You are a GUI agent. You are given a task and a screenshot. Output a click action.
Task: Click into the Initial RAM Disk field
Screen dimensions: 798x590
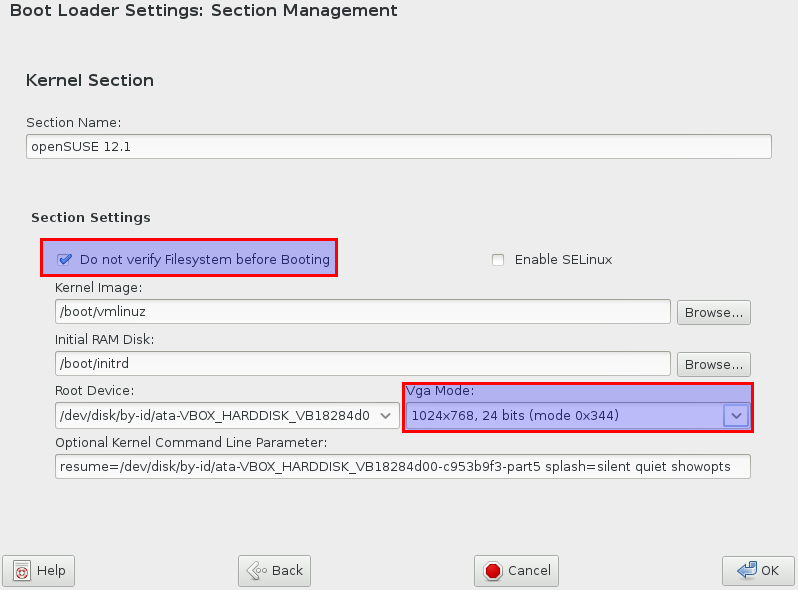coord(362,363)
